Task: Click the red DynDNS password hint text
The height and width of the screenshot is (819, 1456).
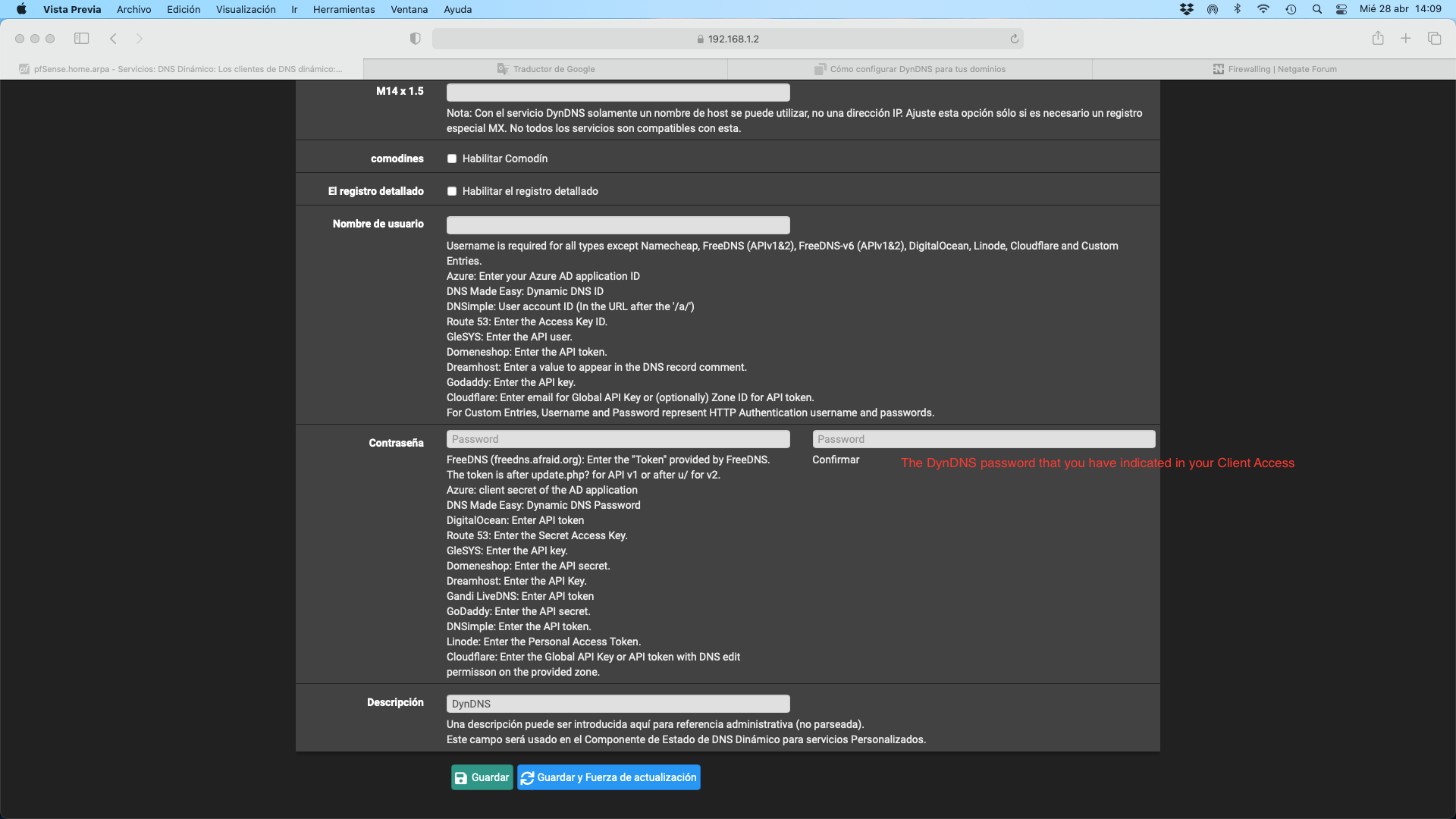Action: 1097,463
